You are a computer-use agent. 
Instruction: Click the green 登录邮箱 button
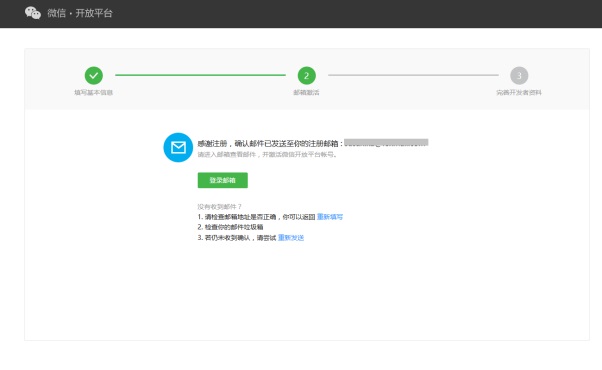point(223,180)
